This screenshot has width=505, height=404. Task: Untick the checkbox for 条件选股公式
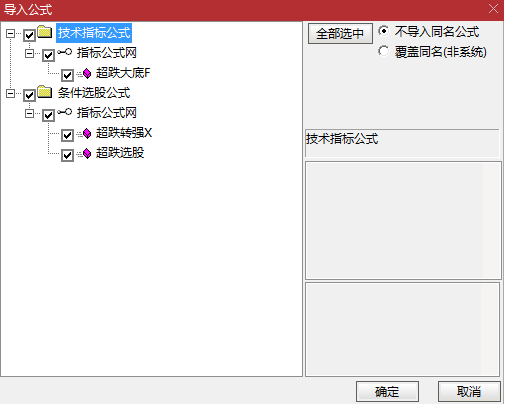29,95
